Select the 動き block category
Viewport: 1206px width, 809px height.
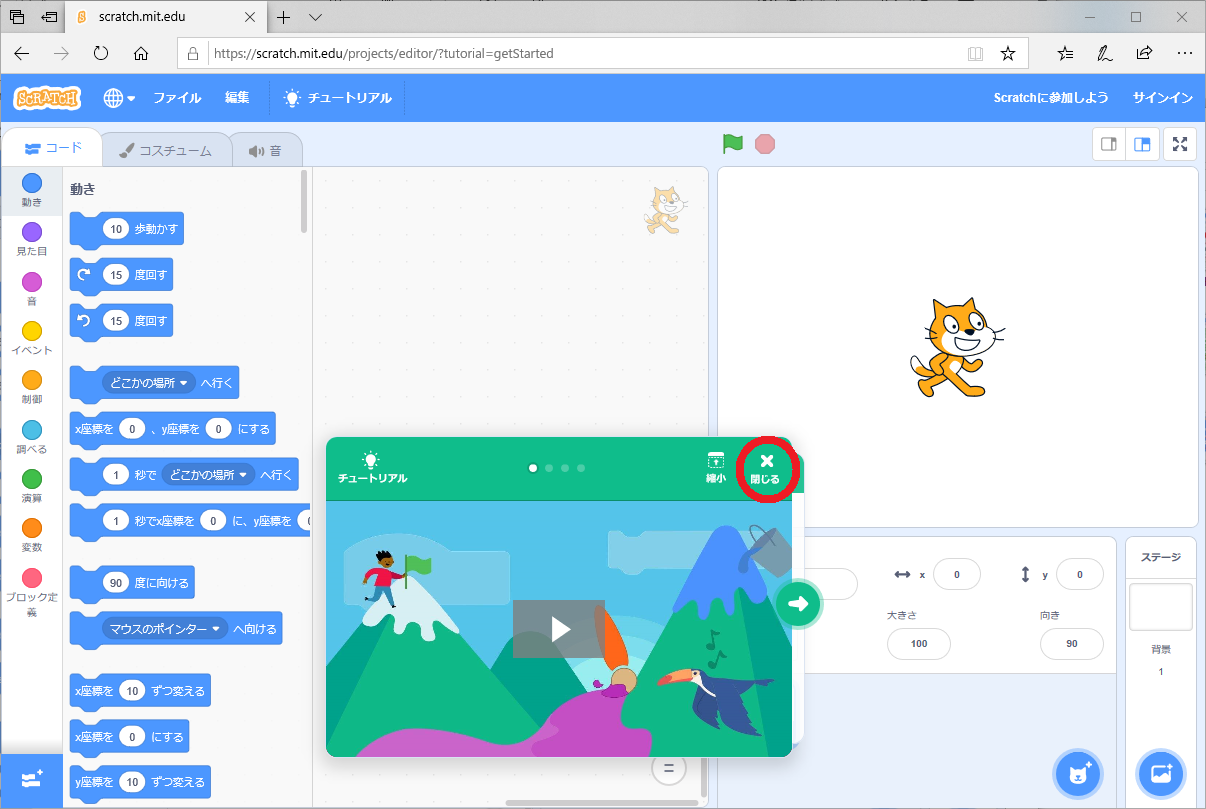click(32, 190)
